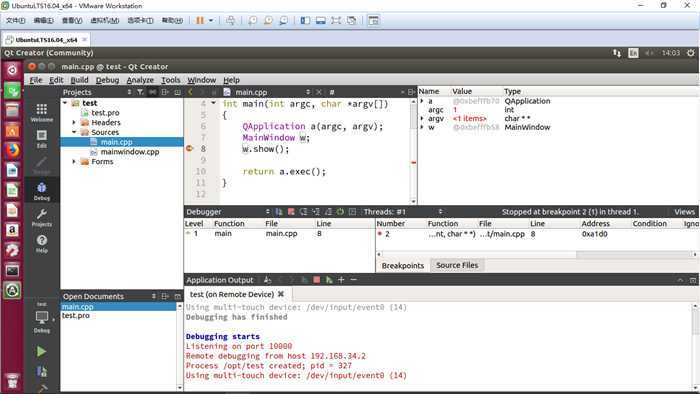Switch to Edit mode icon
Screen dimensions: 700x394
42,138
